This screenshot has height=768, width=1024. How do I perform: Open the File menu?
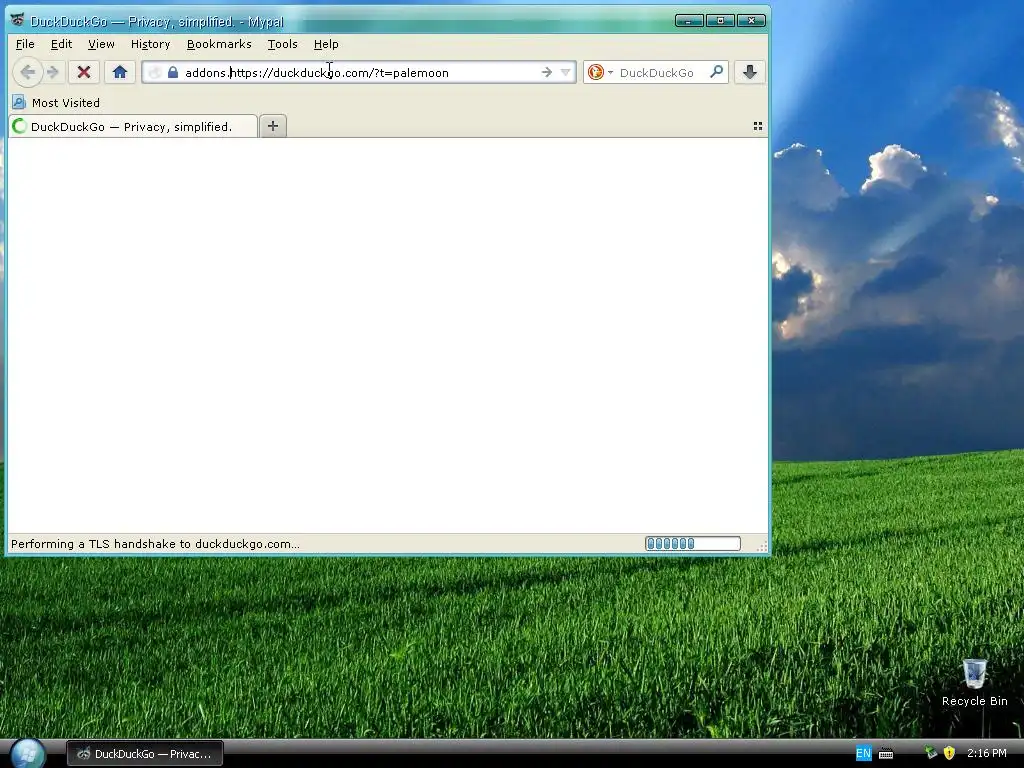[25, 44]
